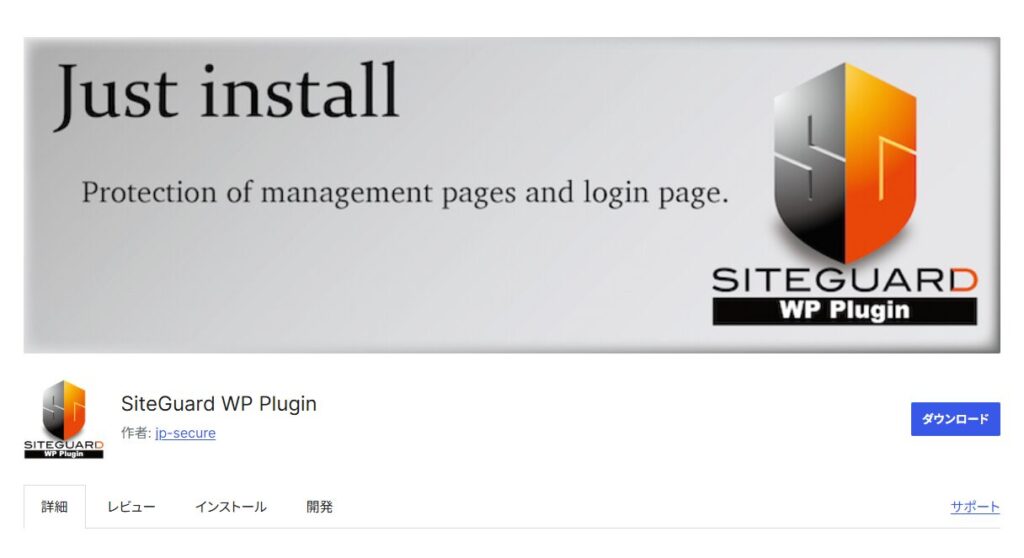The image size is (1024, 558).
Task: Click the 'Protection of management pages' tagline
Action: 404,193
